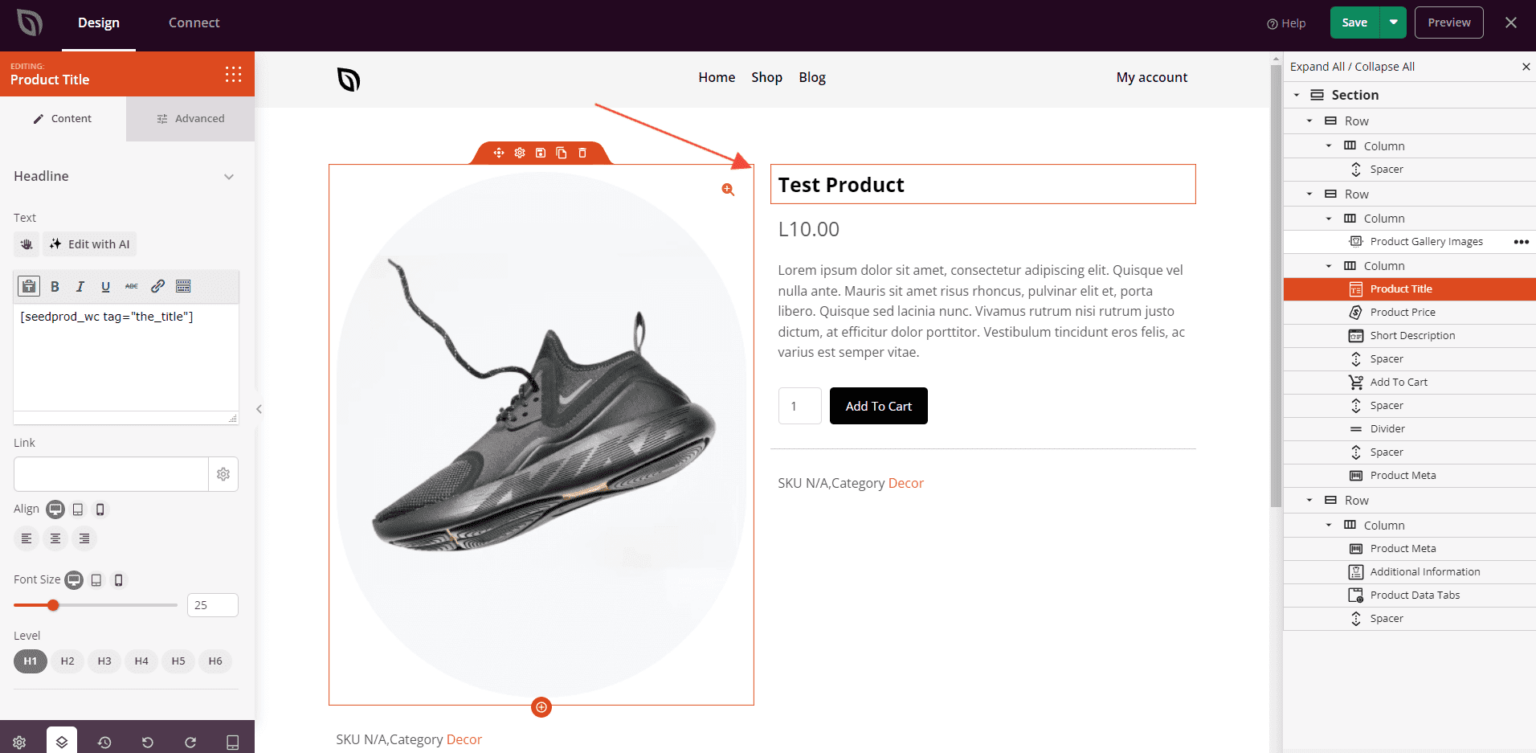Open block settings gear on image block

point(519,153)
